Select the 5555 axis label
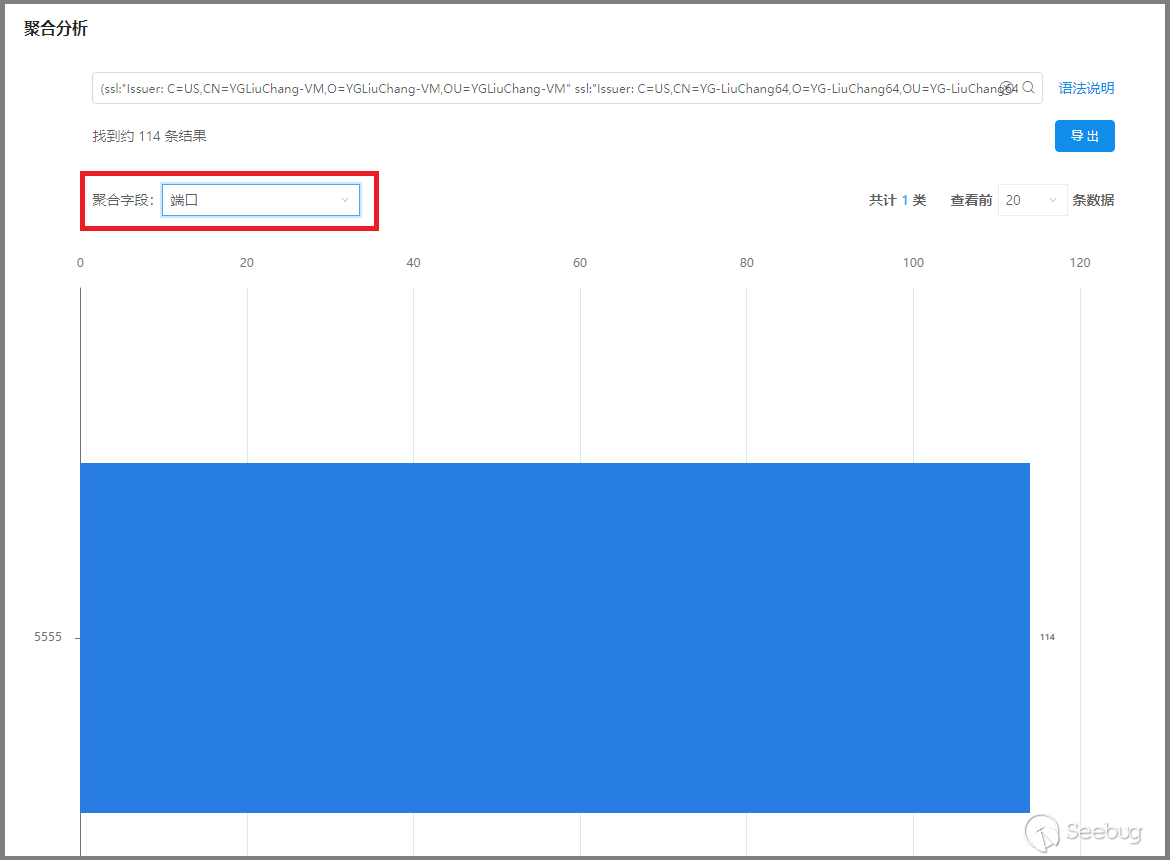Viewport: 1170px width, 860px height. [48, 637]
